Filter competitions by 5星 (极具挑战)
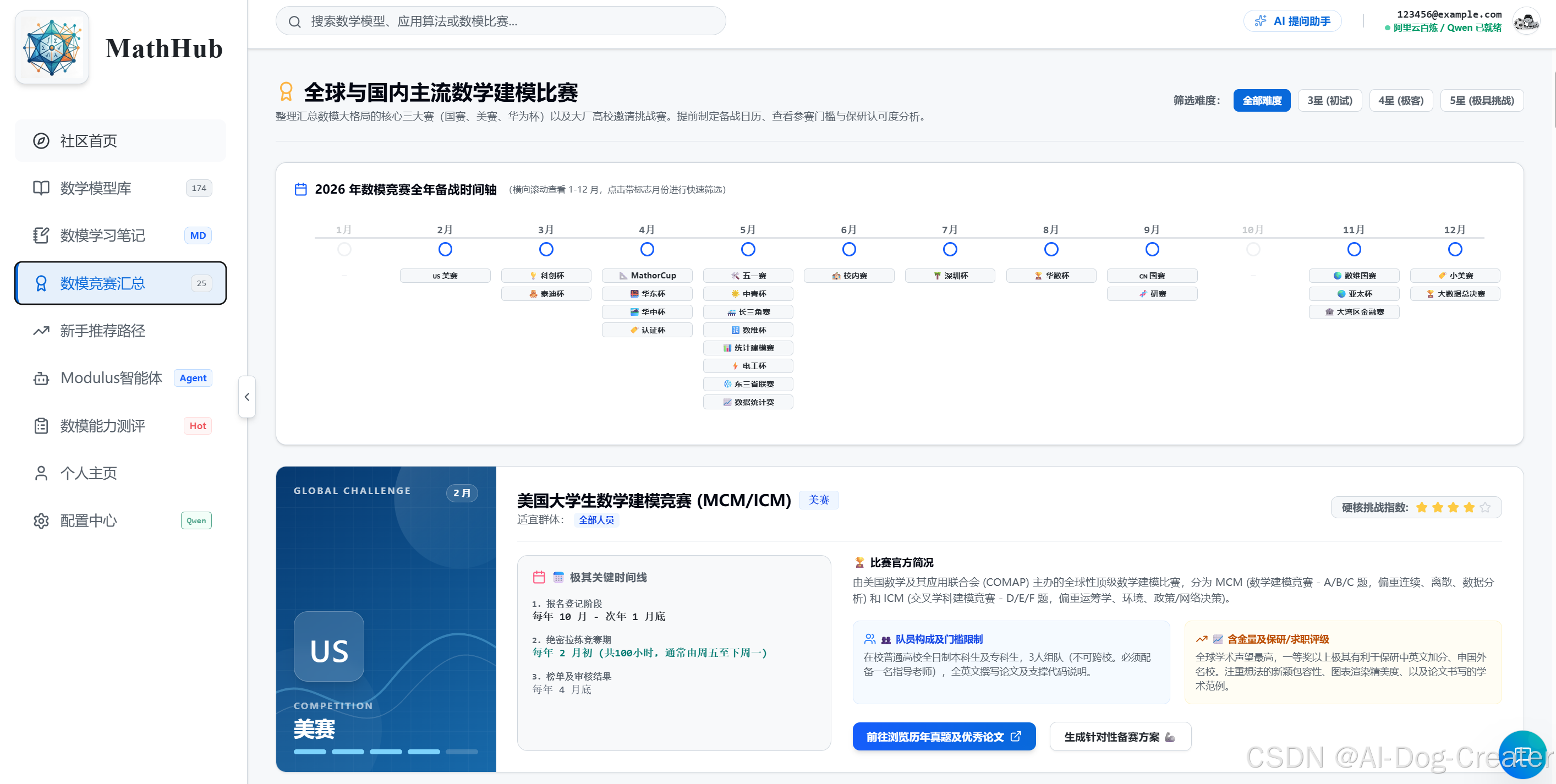 click(x=1482, y=100)
